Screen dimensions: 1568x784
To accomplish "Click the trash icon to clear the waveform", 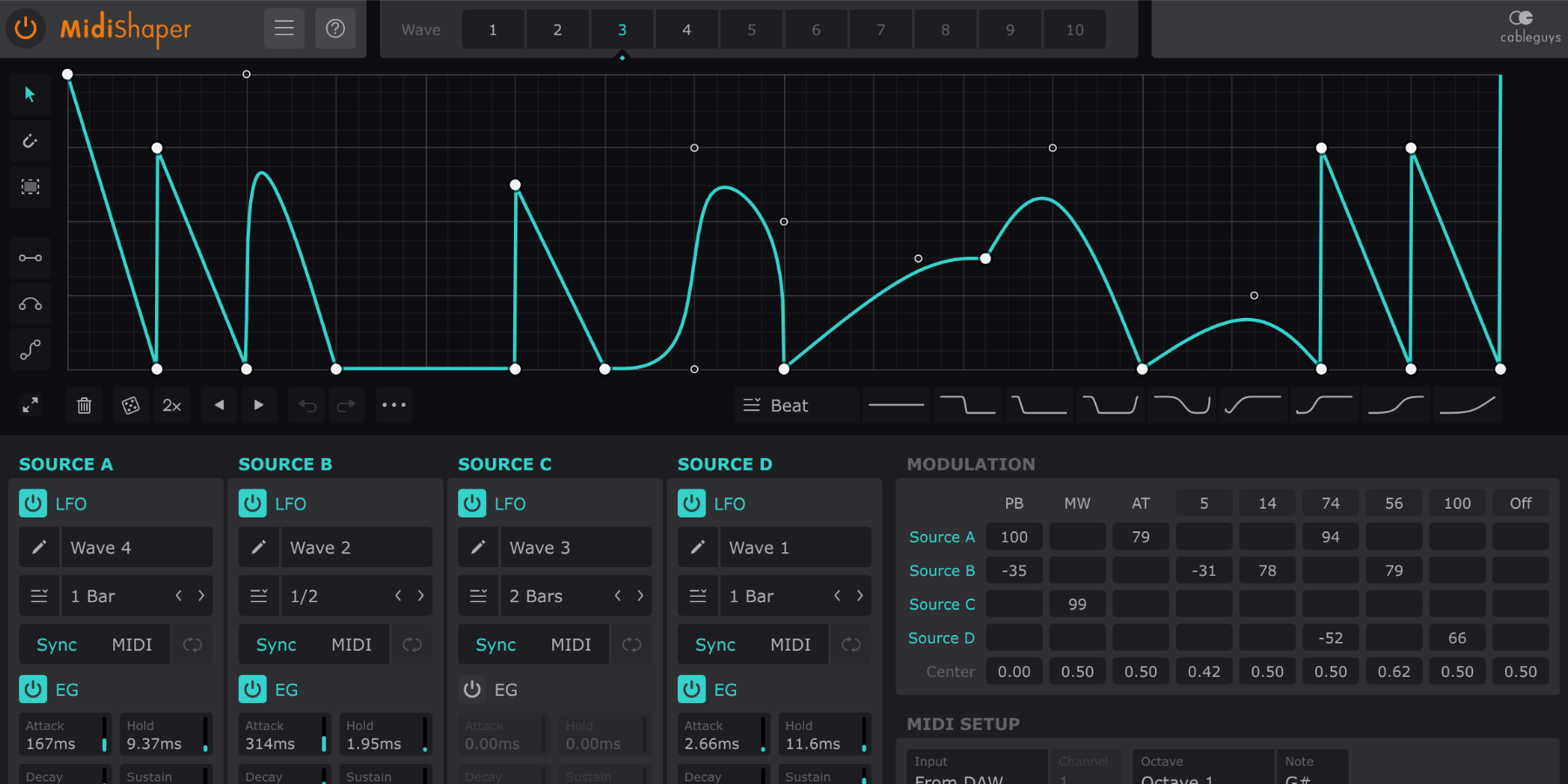I will click(x=84, y=404).
